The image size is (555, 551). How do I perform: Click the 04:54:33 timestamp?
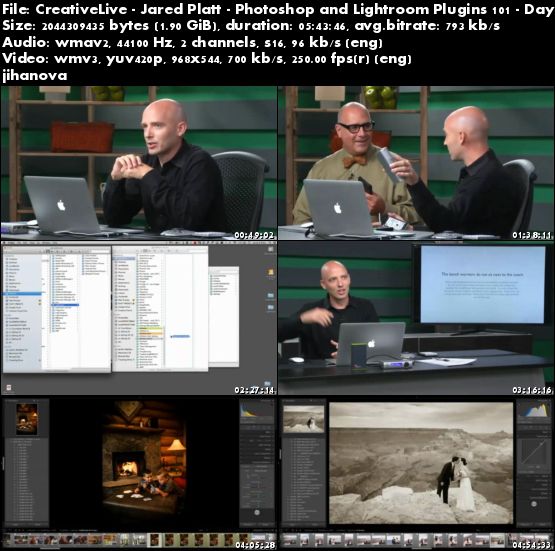pyautogui.click(x=533, y=545)
